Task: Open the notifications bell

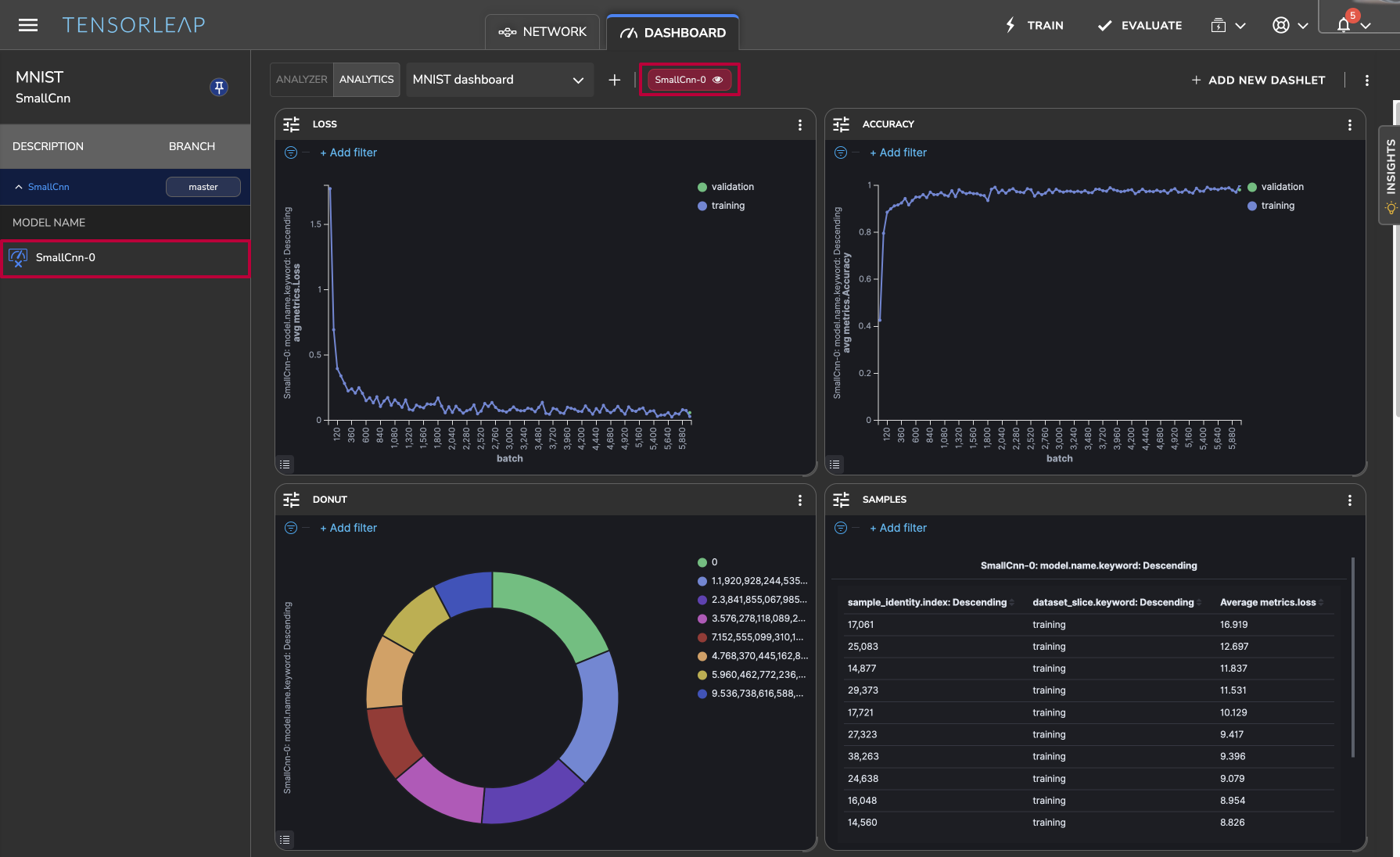Action: [1344, 25]
